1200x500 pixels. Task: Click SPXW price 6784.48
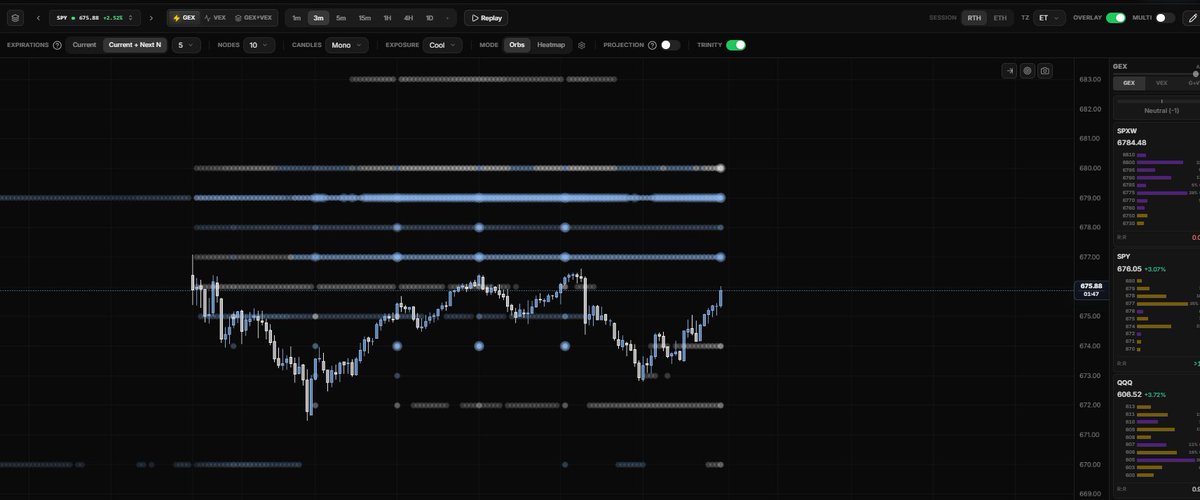tap(1132, 143)
